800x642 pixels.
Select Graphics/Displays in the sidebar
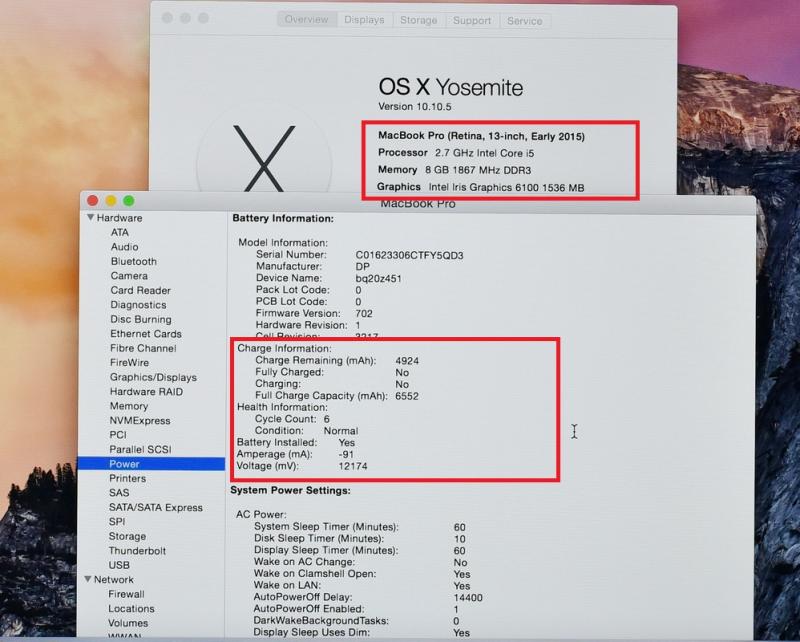point(153,377)
